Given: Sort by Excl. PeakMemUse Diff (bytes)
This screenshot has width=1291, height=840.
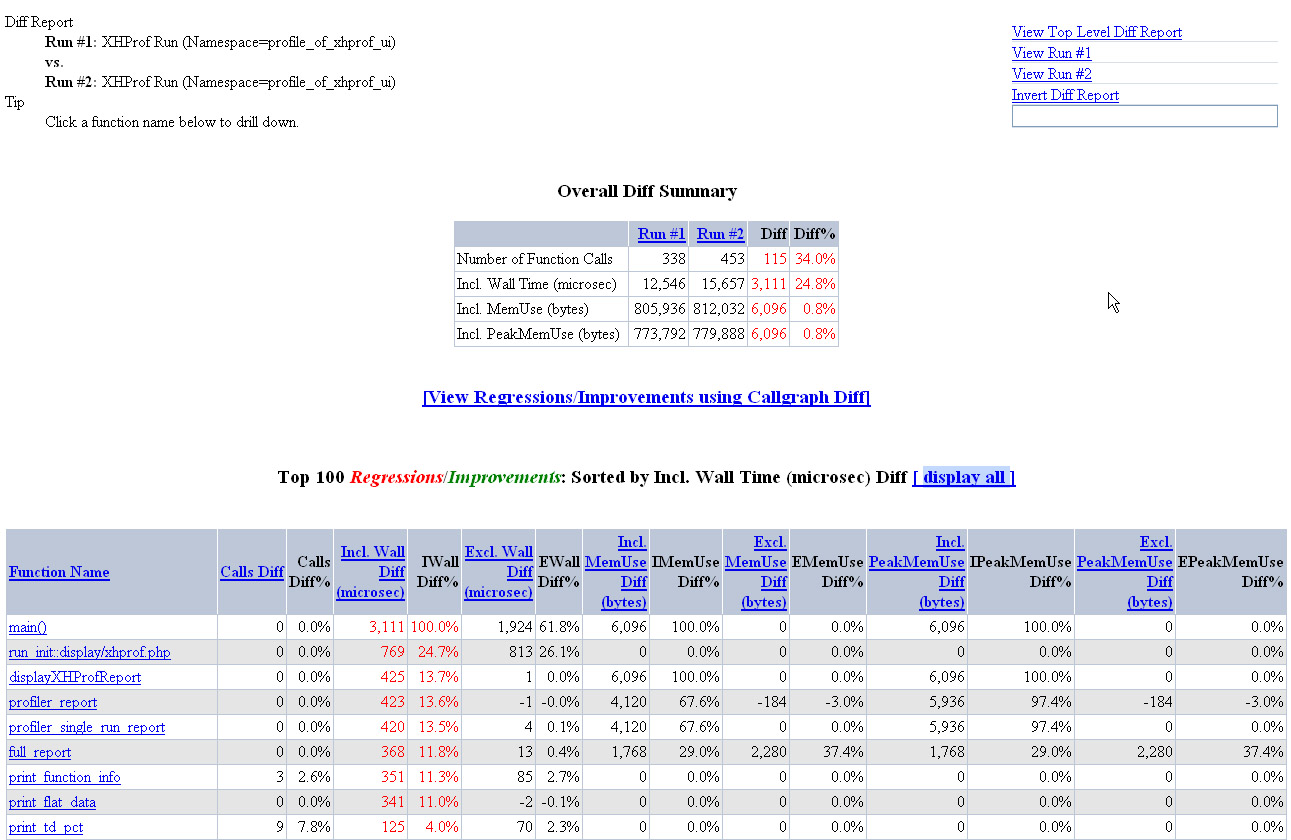Looking at the screenshot, I should coord(1126,572).
